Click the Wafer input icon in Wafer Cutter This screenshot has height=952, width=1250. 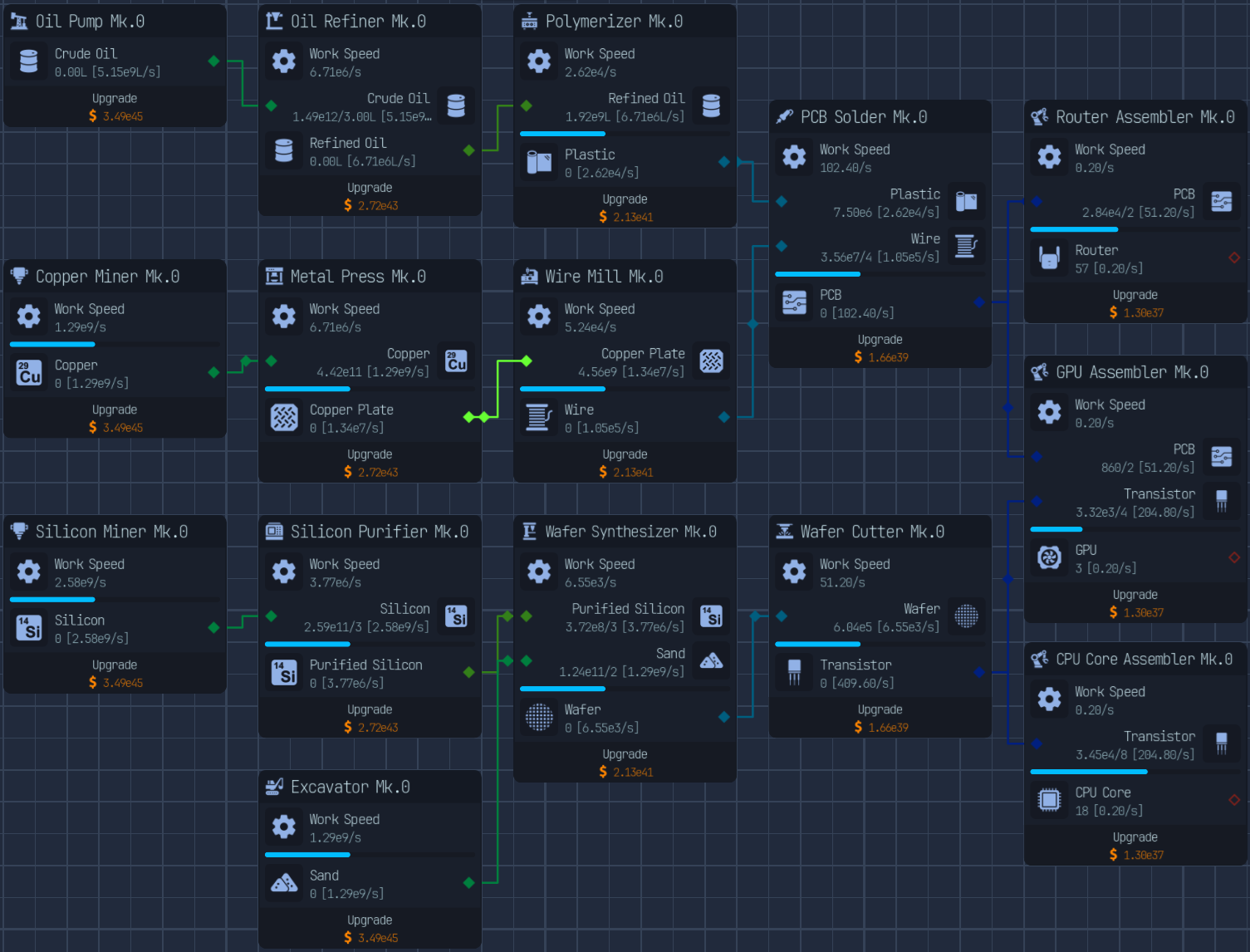pyautogui.click(x=967, y=616)
